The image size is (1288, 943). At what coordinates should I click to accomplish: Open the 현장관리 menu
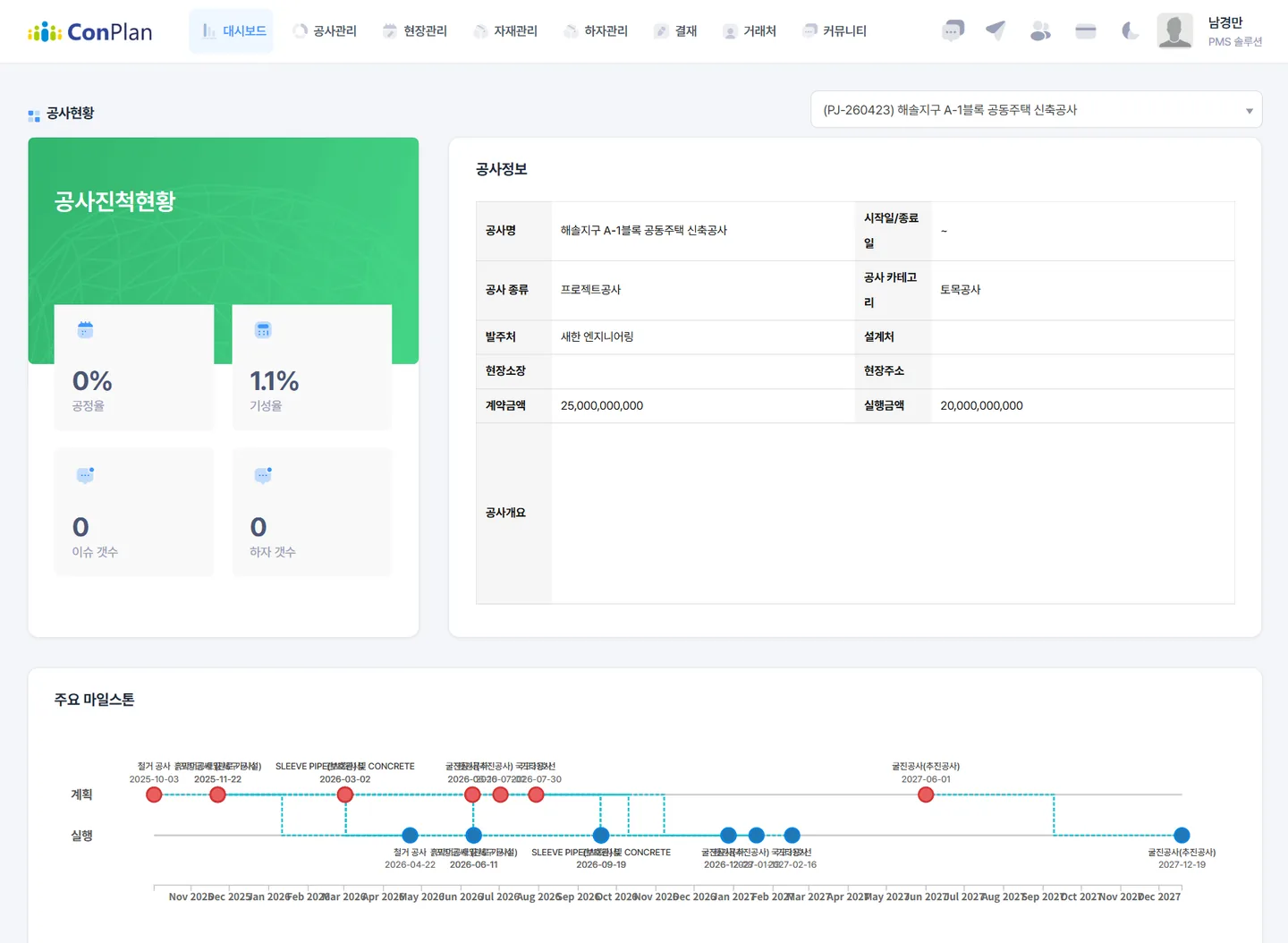(415, 31)
